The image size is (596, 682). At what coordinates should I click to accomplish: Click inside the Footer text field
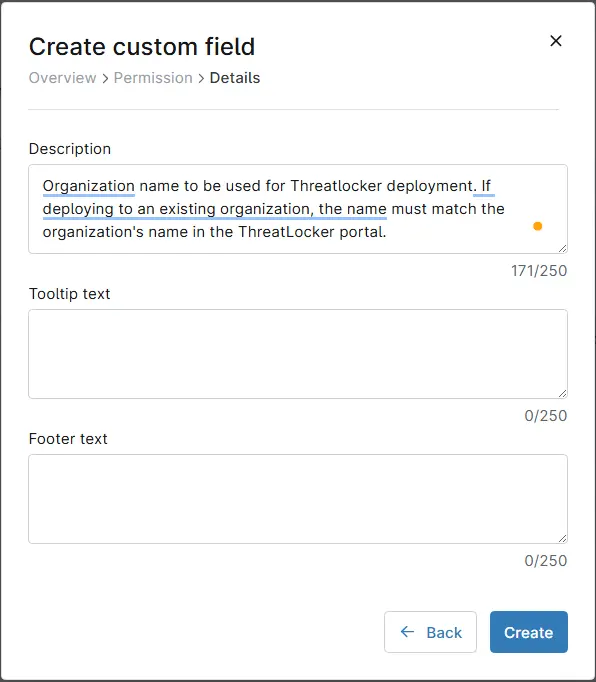click(298, 499)
